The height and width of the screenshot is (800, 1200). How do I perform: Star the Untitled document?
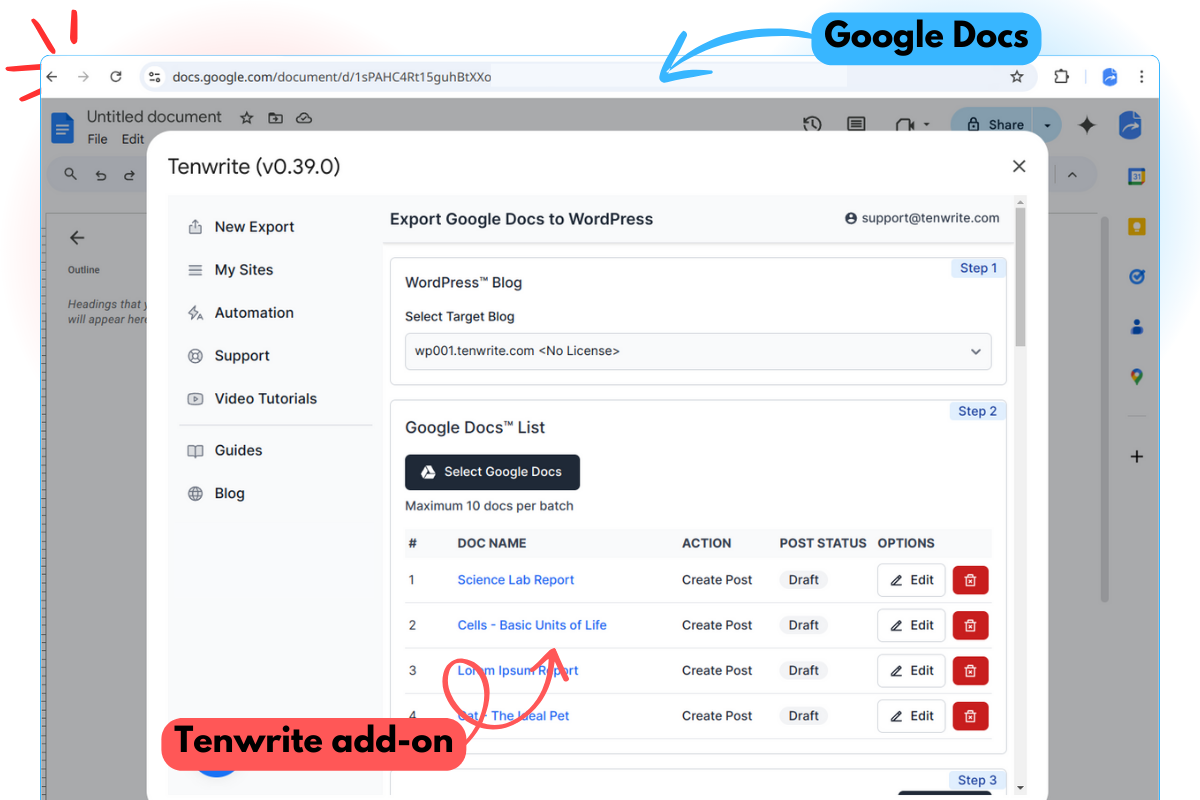[x=247, y=118]
